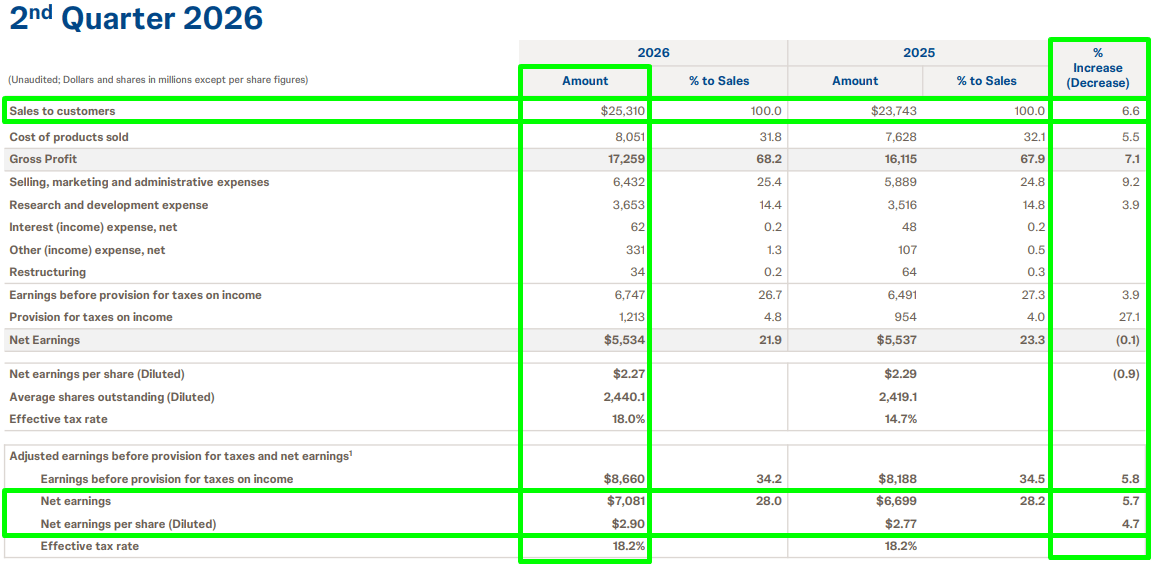
Task: Select the 6,491 pre-tax earnings amount
Action: [900, 295]
